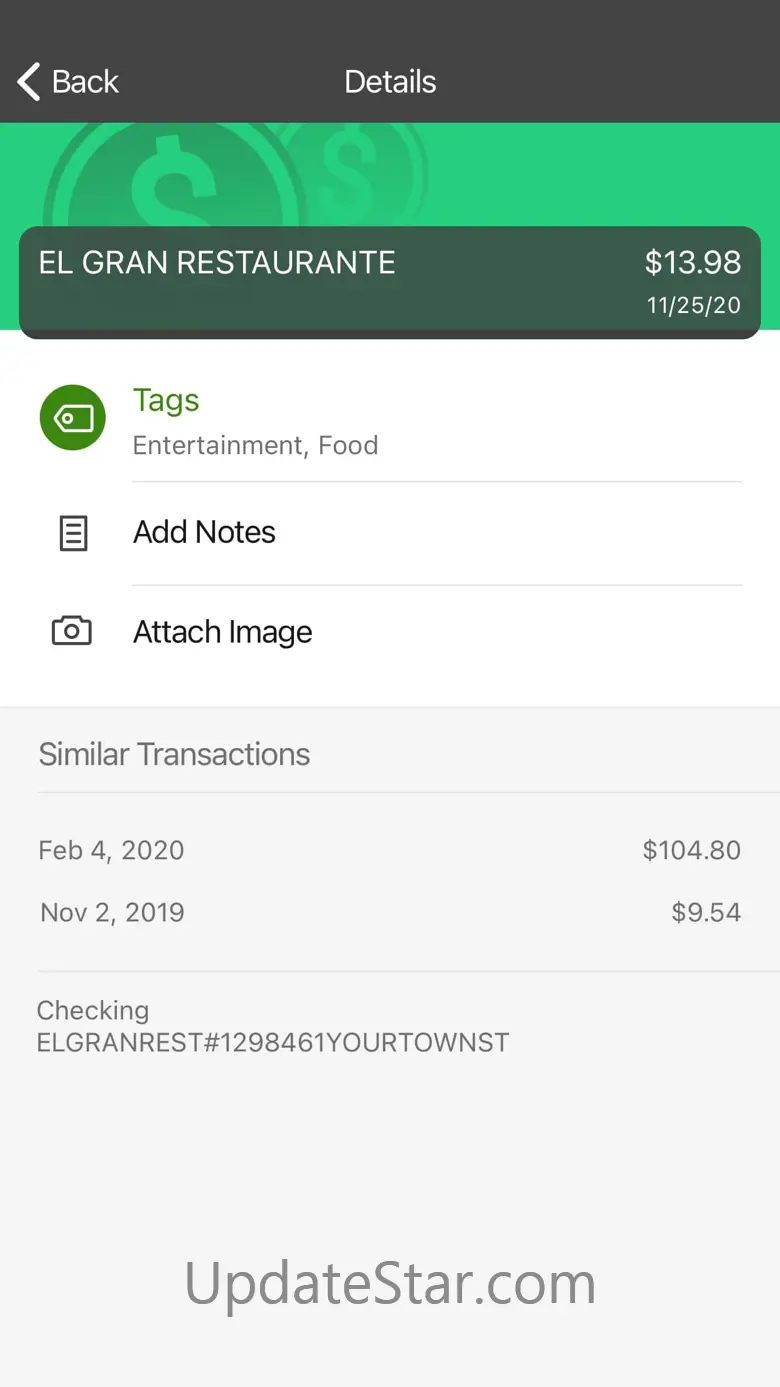The image size is (780, 1387).
Task: Open the Tags row label
Action: click(166, 400)
